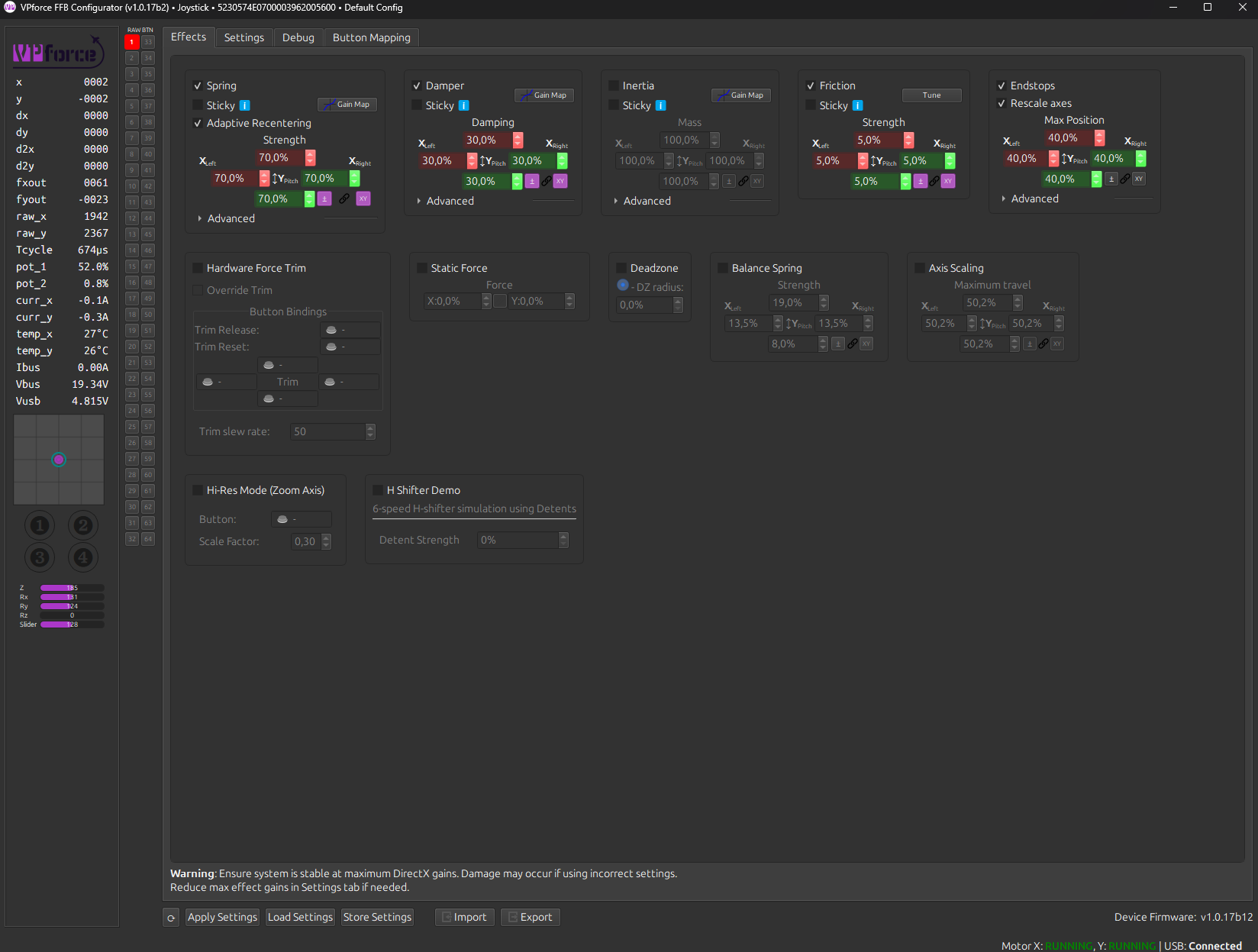The width and height of the screenshot is (1258, 952).
Task: Click the Damper X-left damping spinner arrows
Action: pos(472,160)
